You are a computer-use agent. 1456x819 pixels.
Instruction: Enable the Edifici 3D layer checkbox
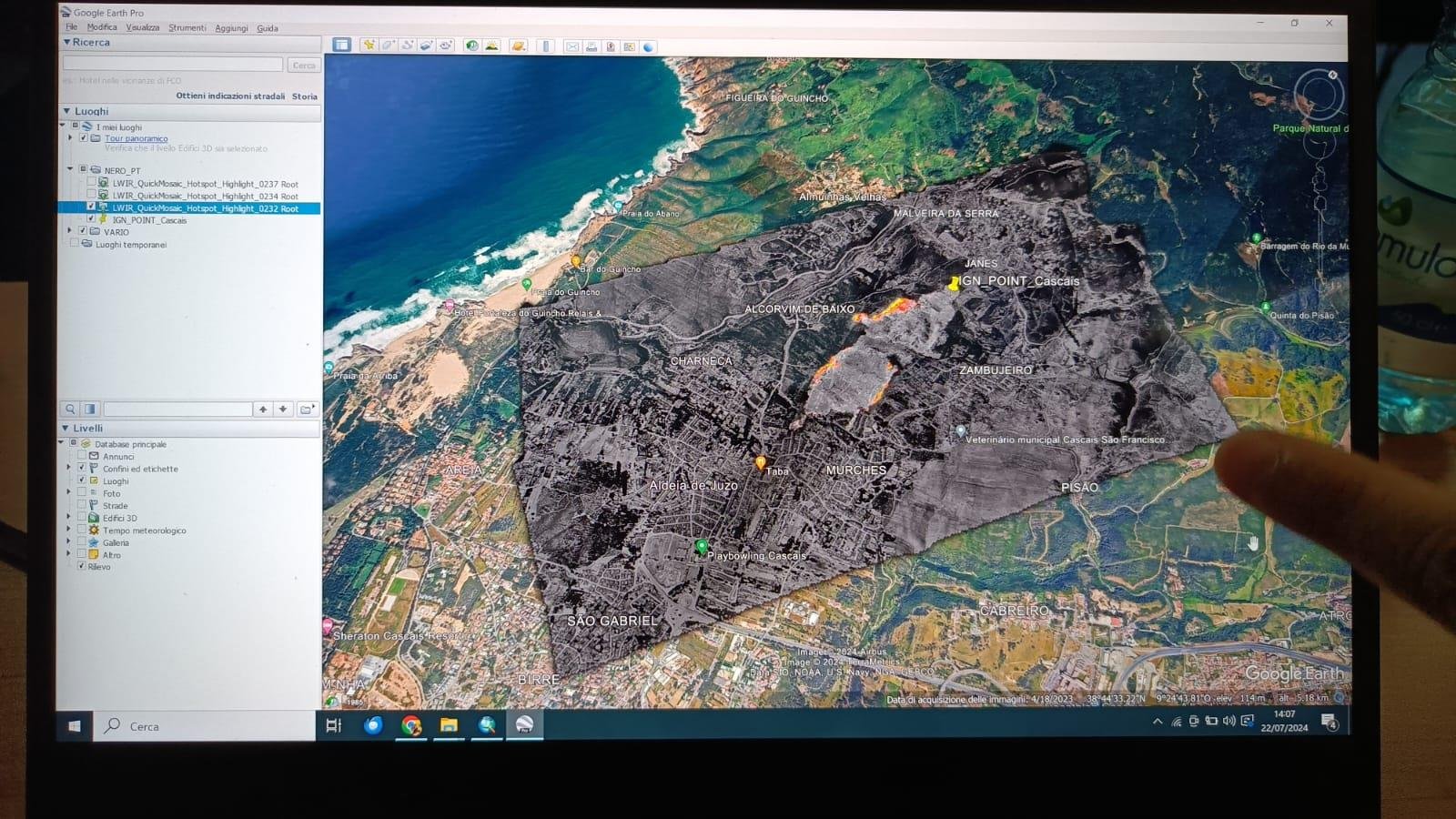81,518
